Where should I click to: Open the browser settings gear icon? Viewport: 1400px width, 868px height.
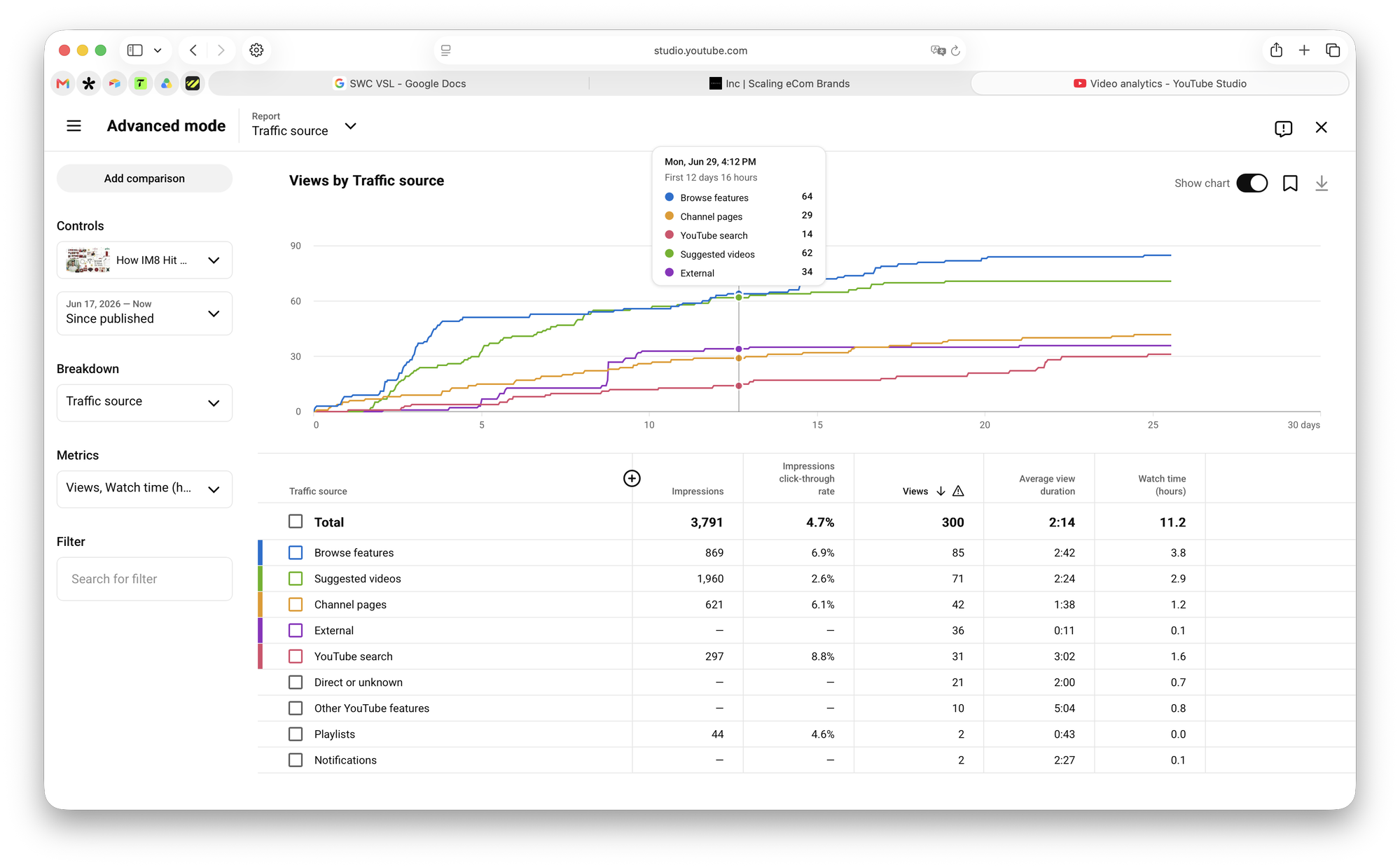pyautogui.click(x=256, y=50)
